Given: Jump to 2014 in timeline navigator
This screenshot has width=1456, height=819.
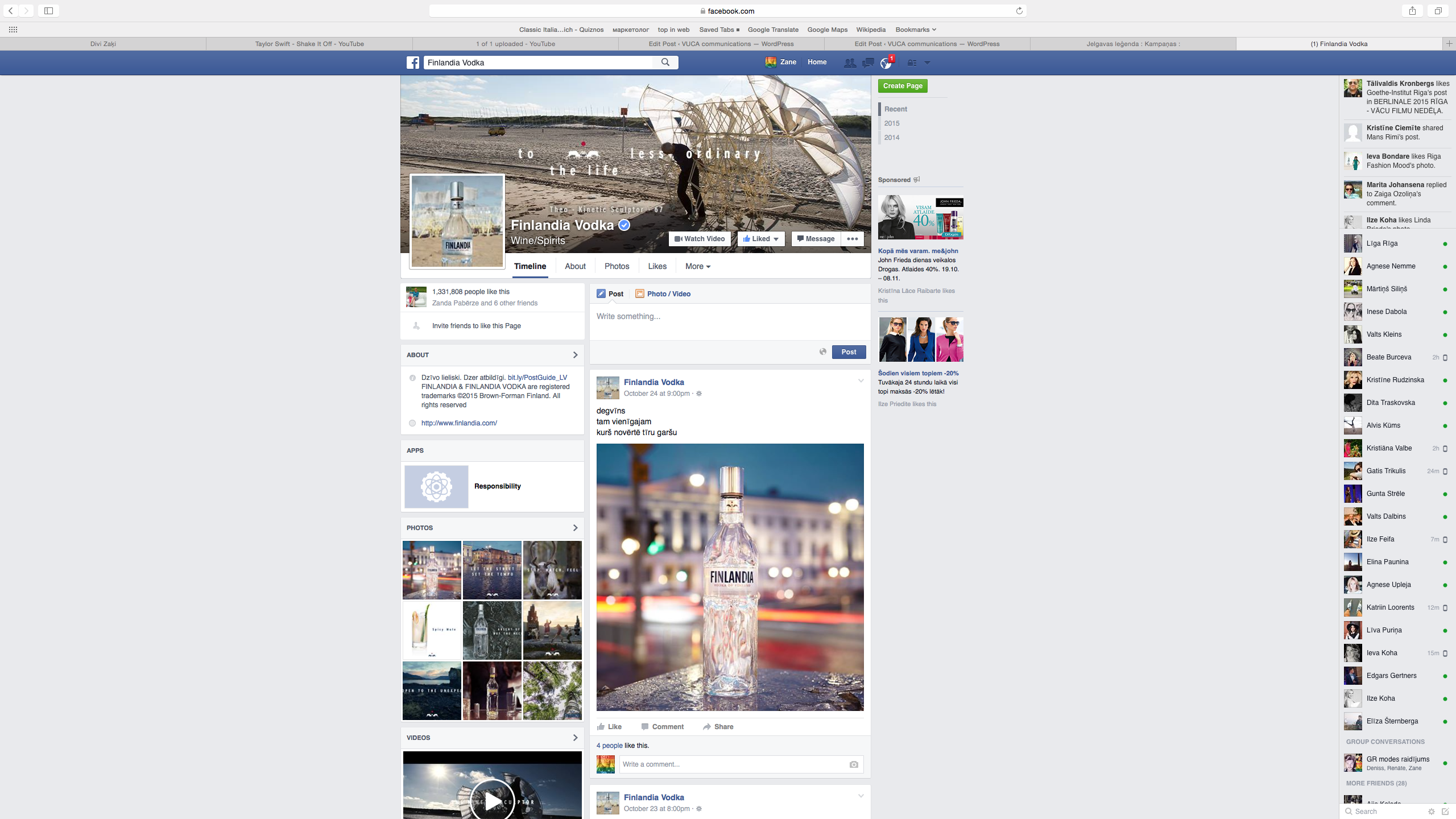Looking at the screenshot, I should (x=892, y=138).
